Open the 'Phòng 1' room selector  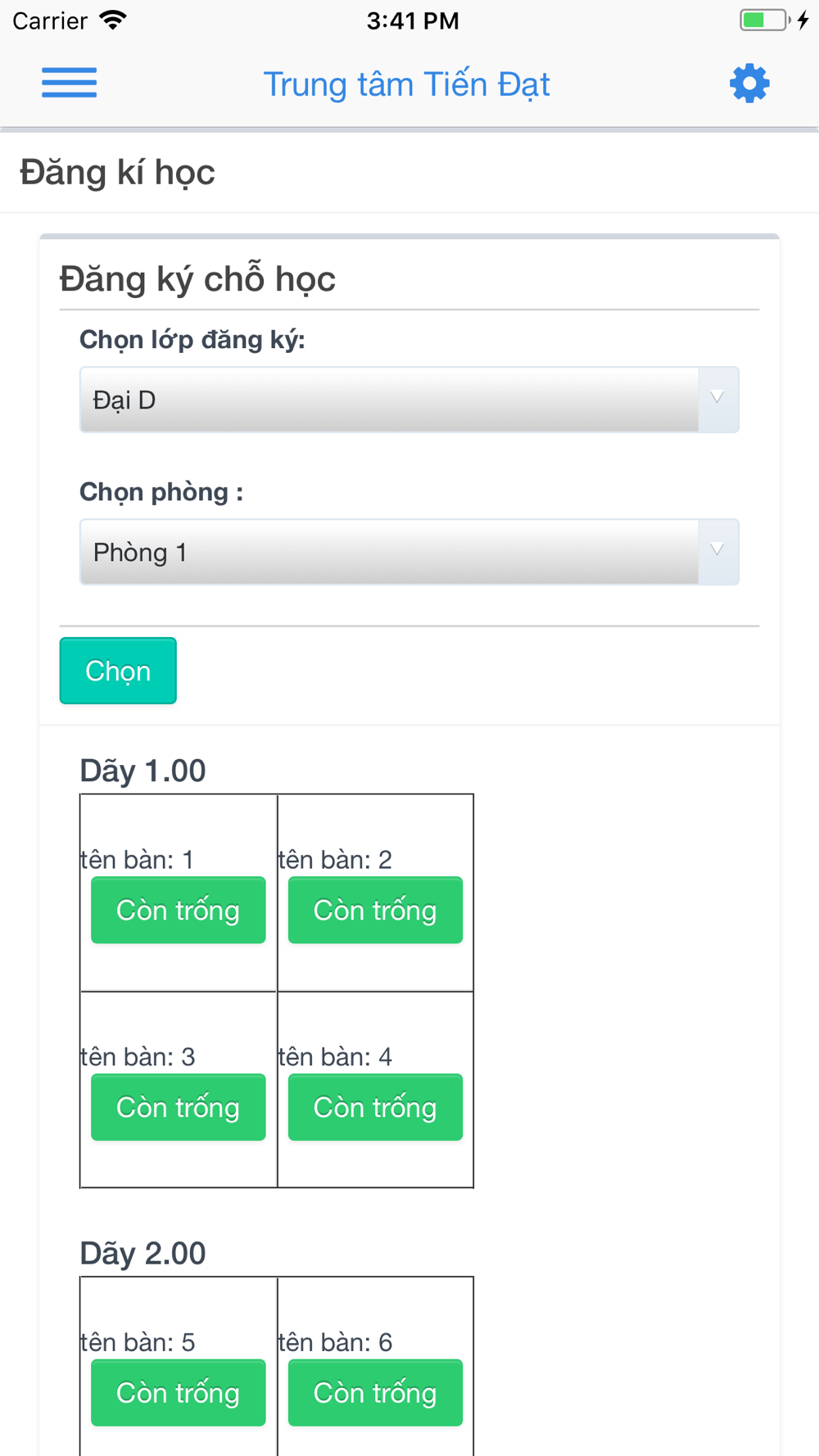(x=409, y=552)
